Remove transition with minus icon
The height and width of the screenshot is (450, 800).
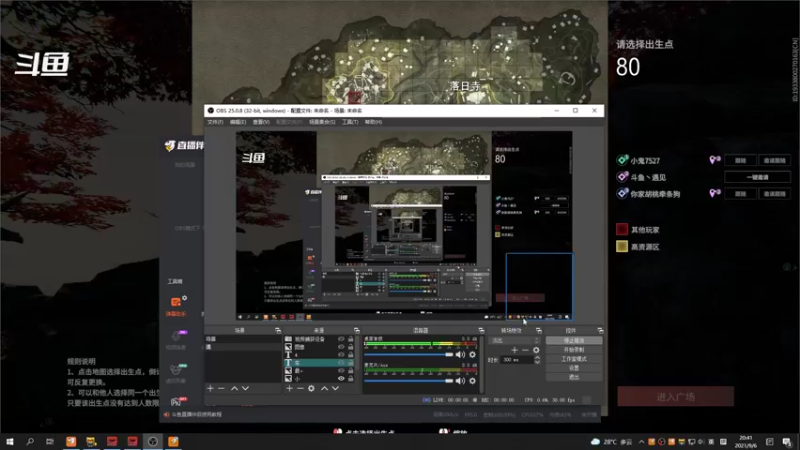pyautogui.click(x=525, y=350)
